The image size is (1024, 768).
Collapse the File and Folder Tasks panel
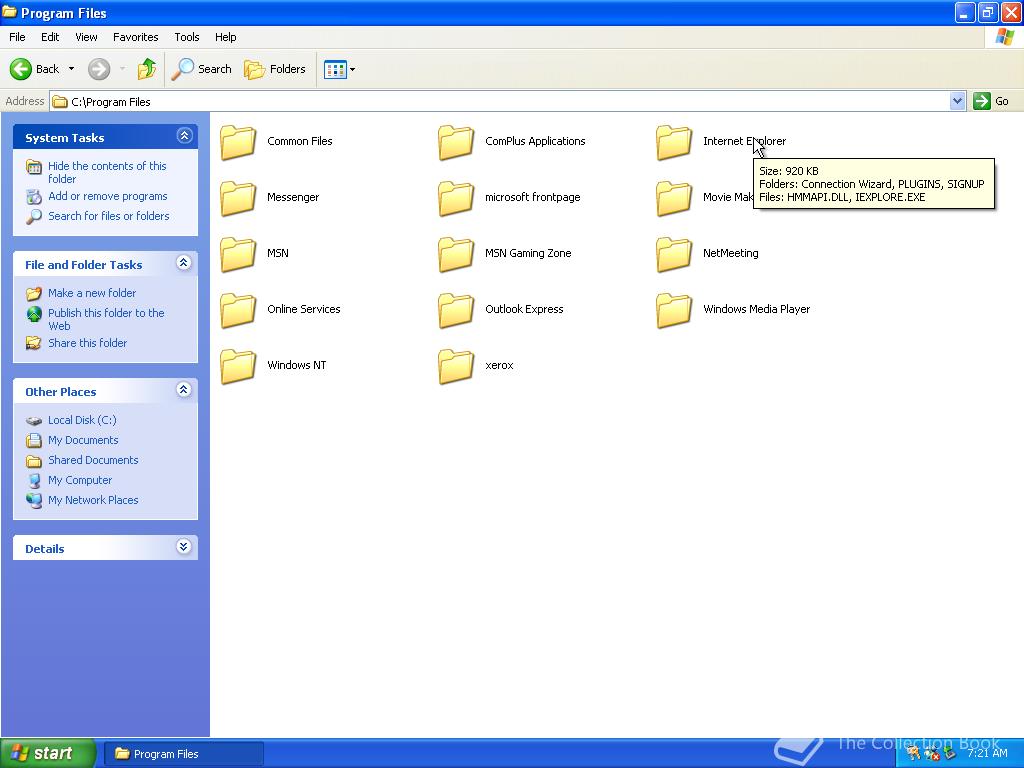pyautogui.click(x=184, y=263)
